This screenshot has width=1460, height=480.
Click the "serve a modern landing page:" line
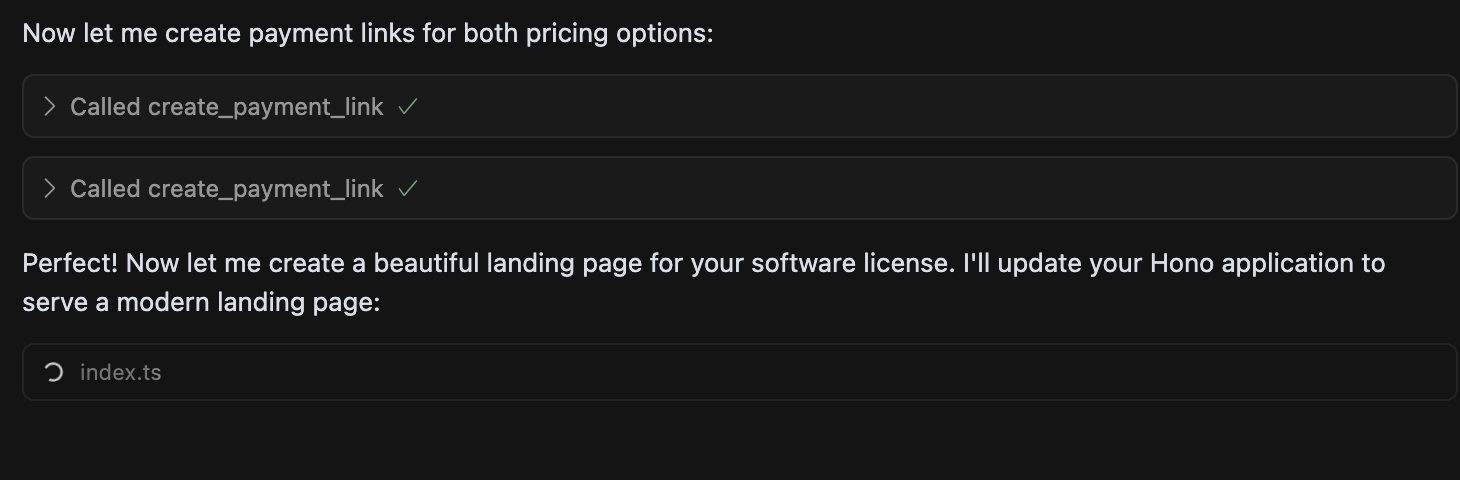(201, 302)
